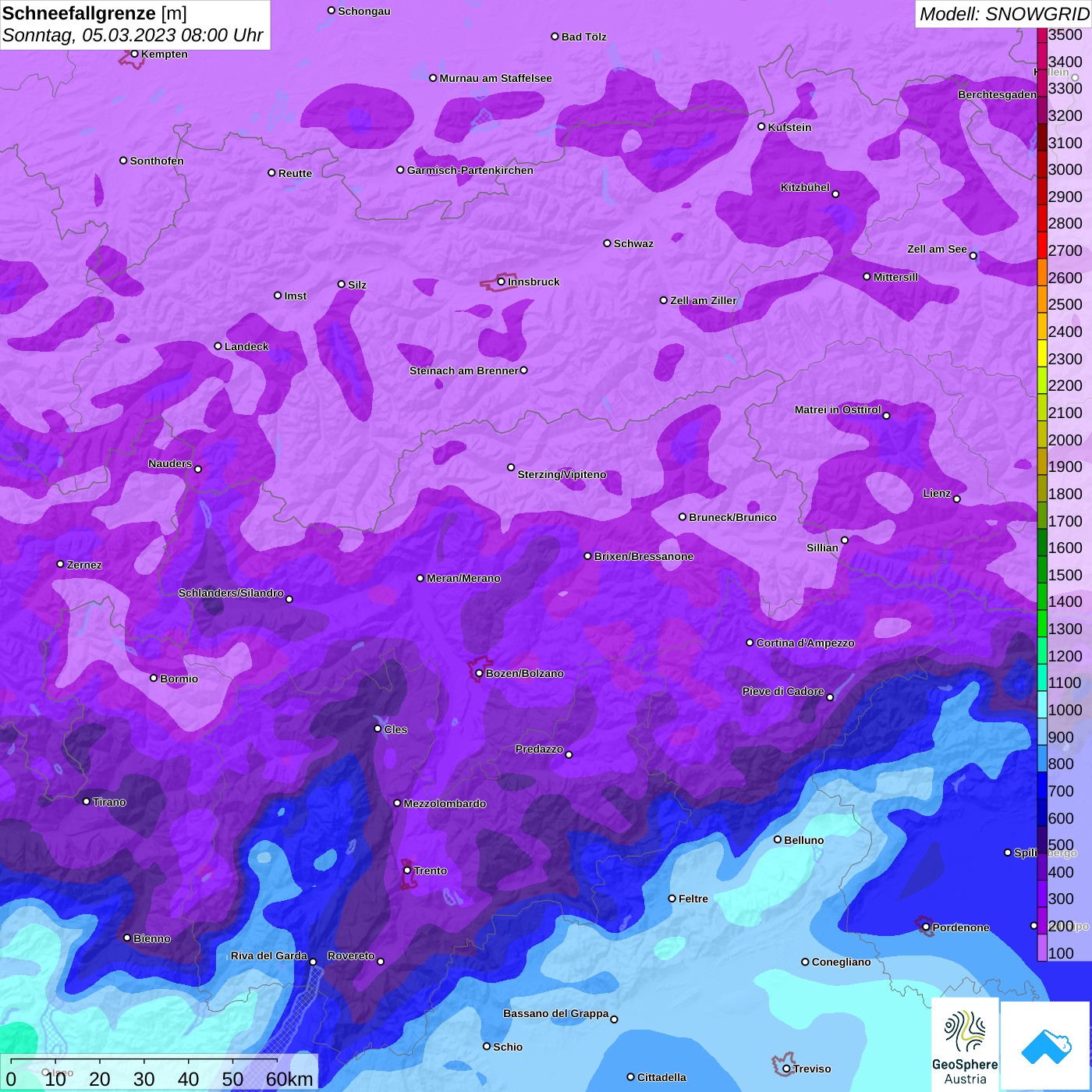Select the Treviso map marker

[786, 1069]
